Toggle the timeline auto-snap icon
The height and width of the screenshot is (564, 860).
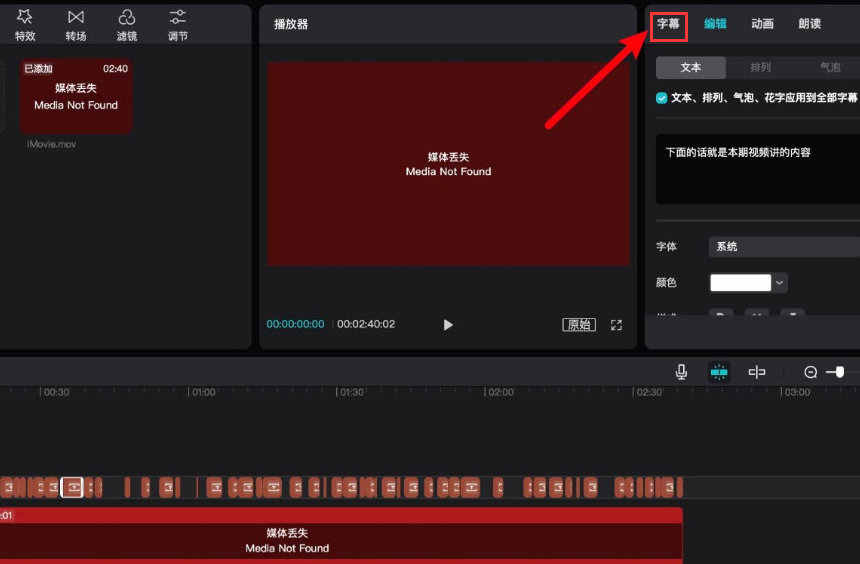click(719, 372)
